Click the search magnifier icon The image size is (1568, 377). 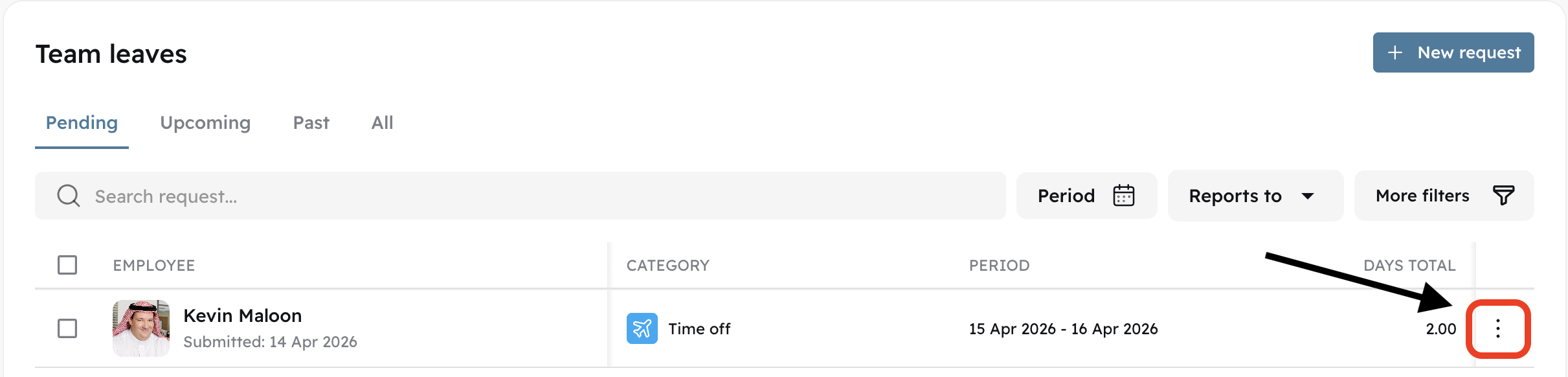click(69, 196)
